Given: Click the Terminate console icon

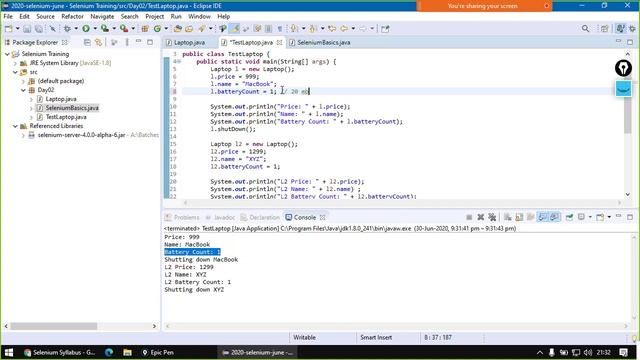Looking at the screenshot, I should pyautogui.click(x=469, y=217).
